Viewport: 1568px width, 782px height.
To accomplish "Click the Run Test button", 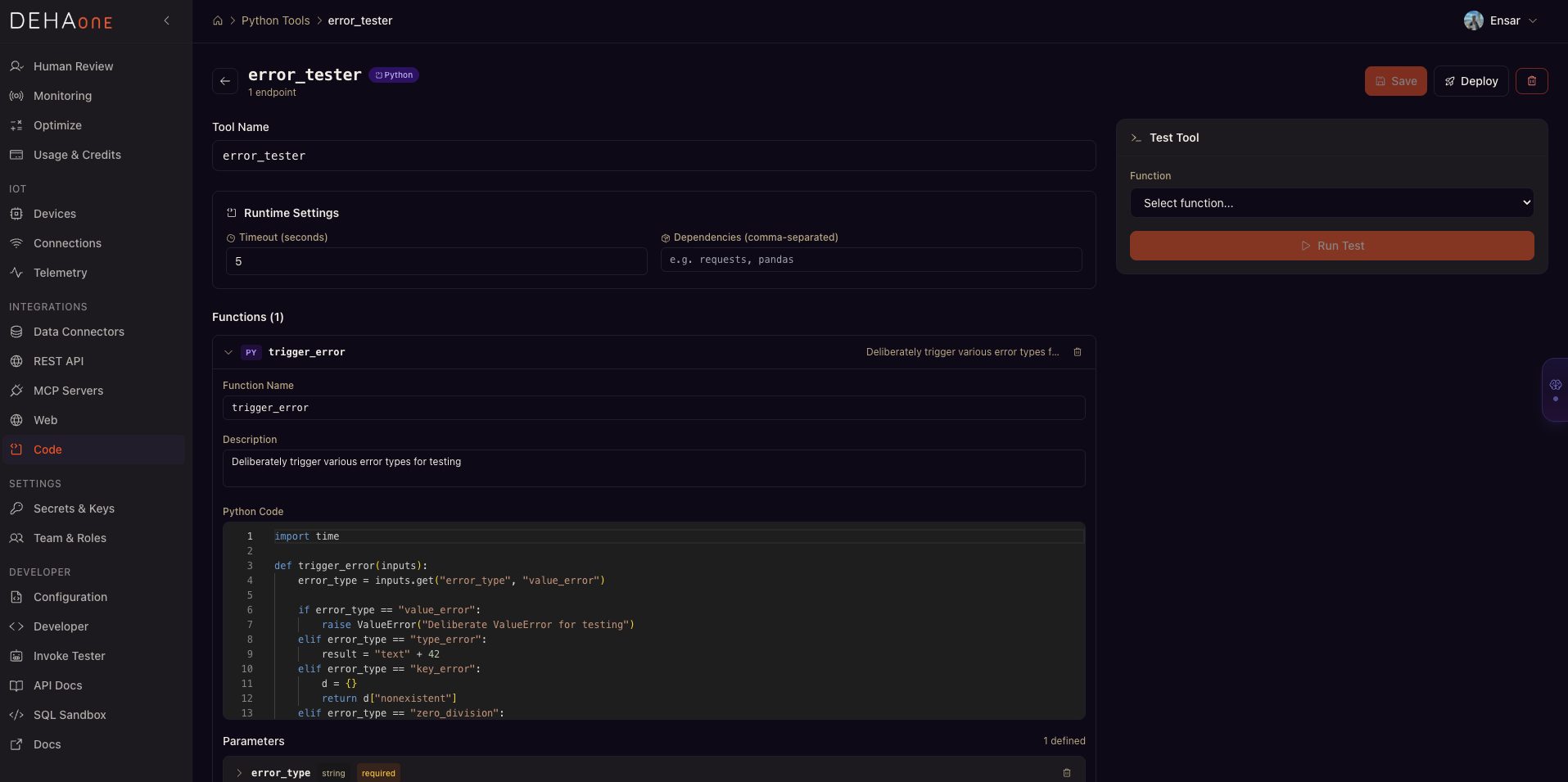I will 1331,246.
